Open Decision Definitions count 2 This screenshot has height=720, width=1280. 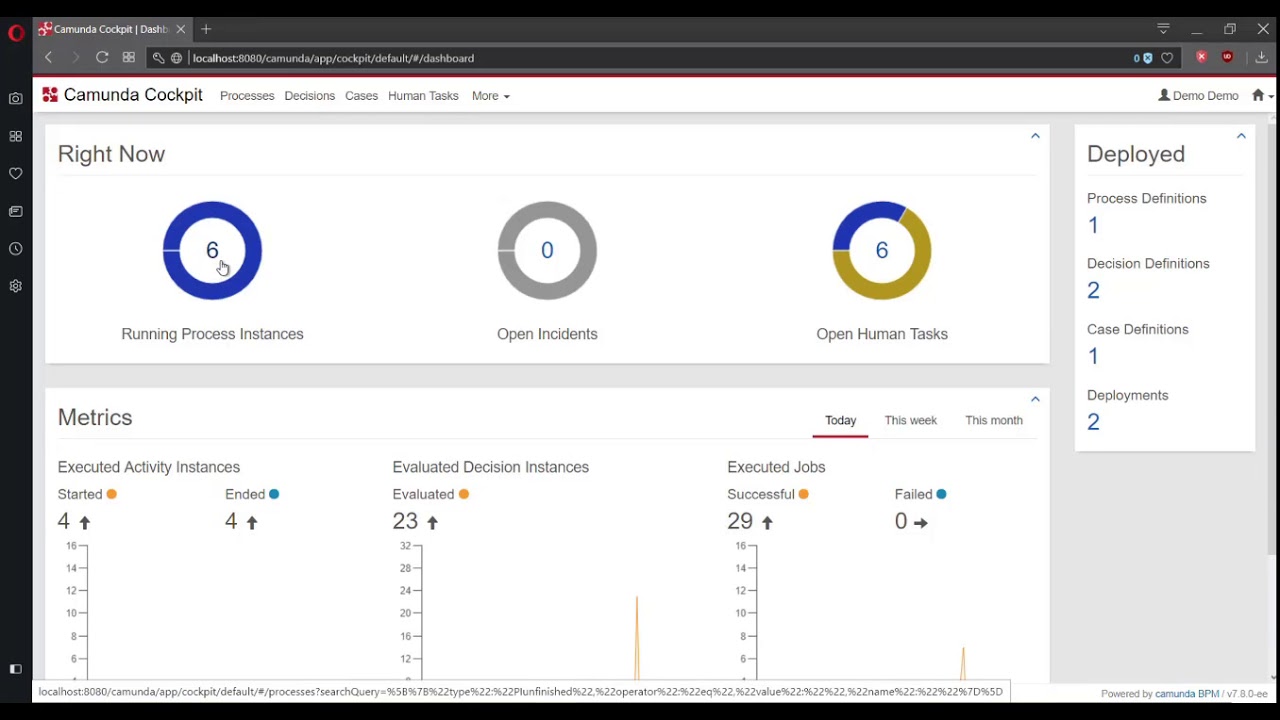1093,290
